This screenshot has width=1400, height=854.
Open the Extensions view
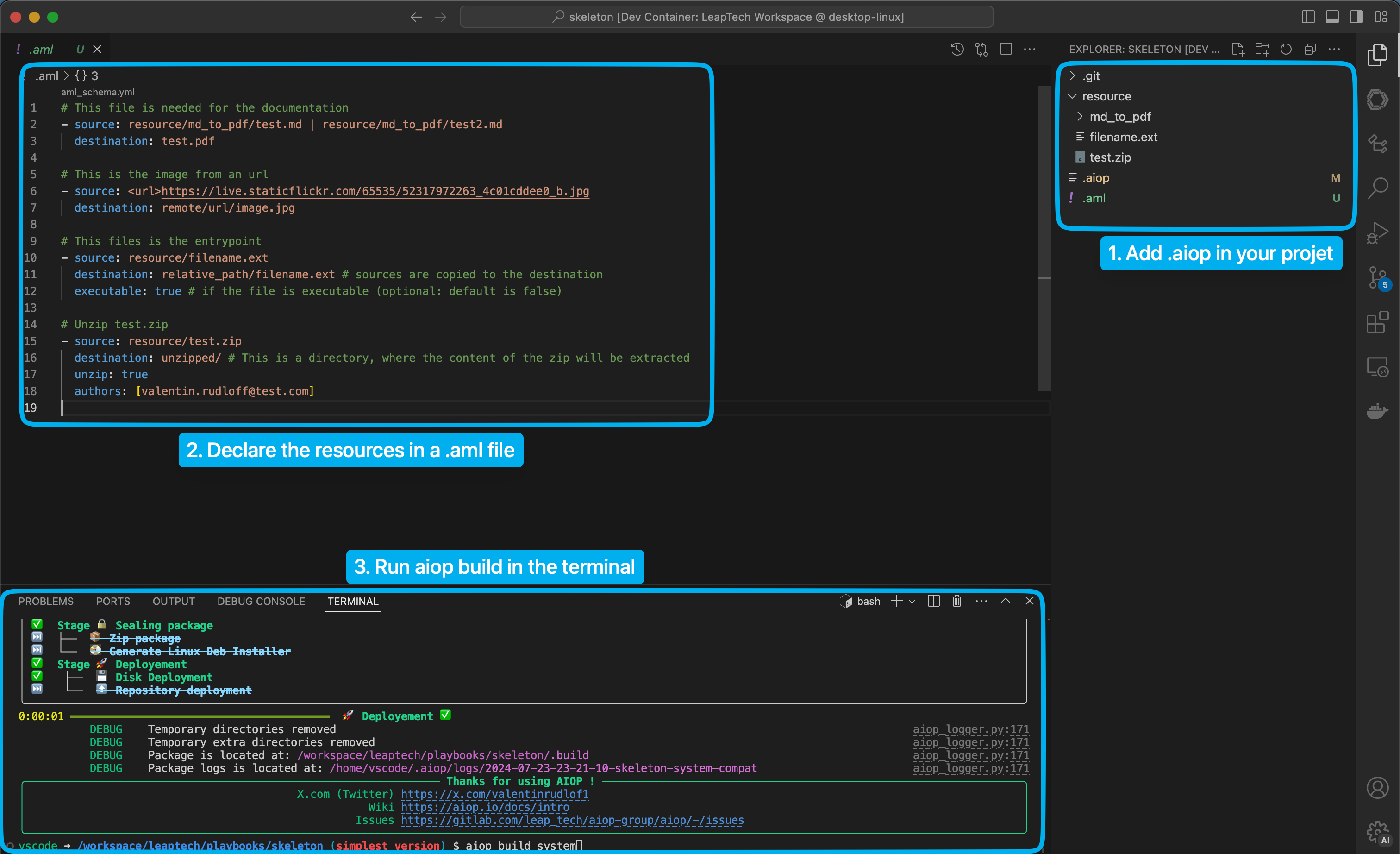coord(1377,322)
